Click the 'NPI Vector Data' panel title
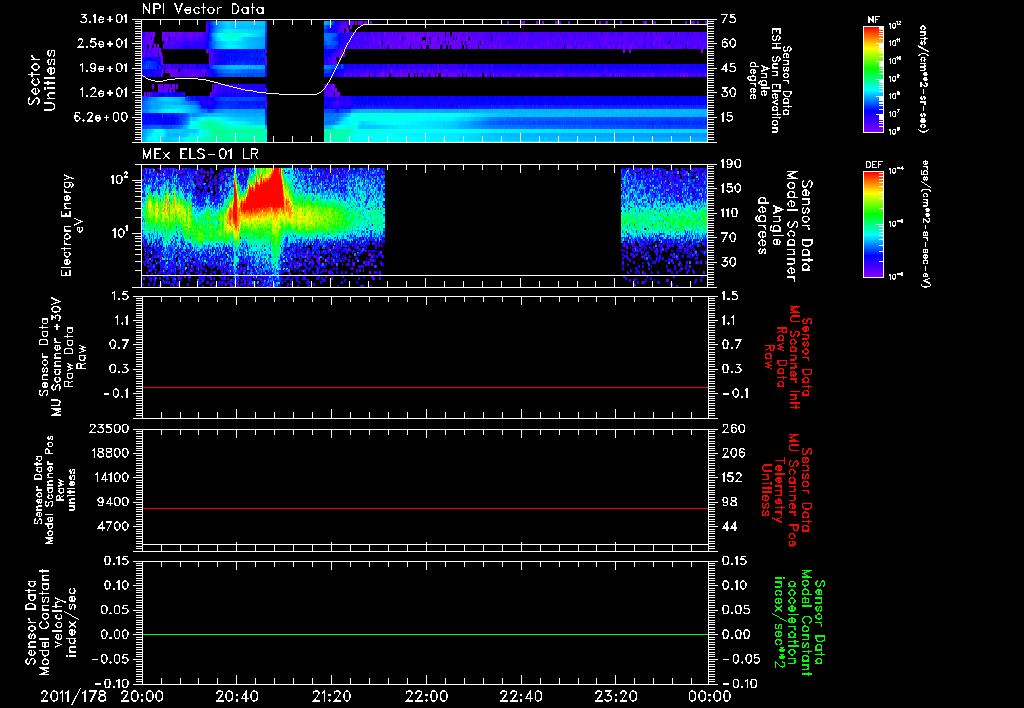 (x=203, y=9)
